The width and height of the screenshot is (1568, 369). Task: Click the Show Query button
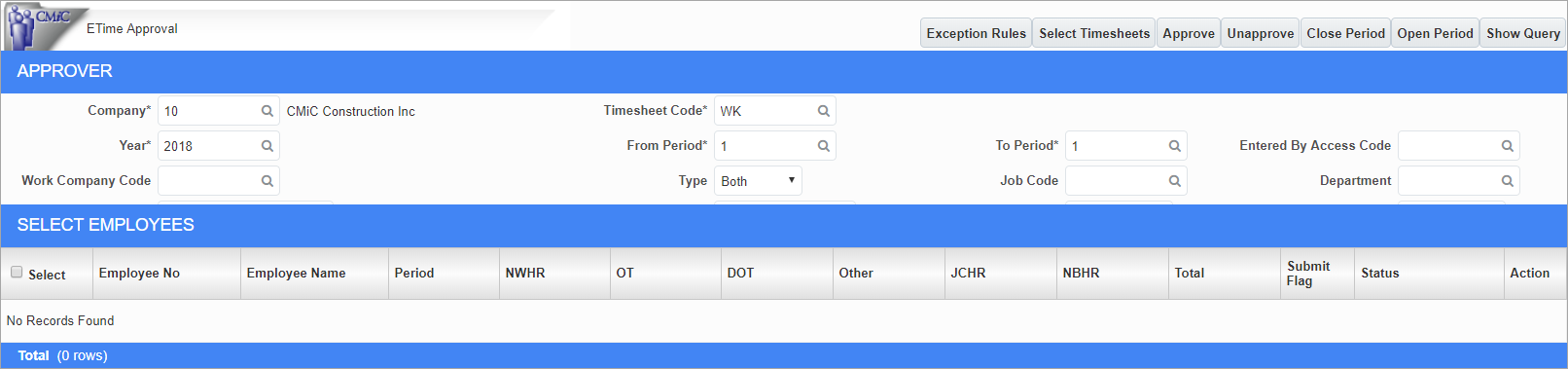pos(1523,33)
